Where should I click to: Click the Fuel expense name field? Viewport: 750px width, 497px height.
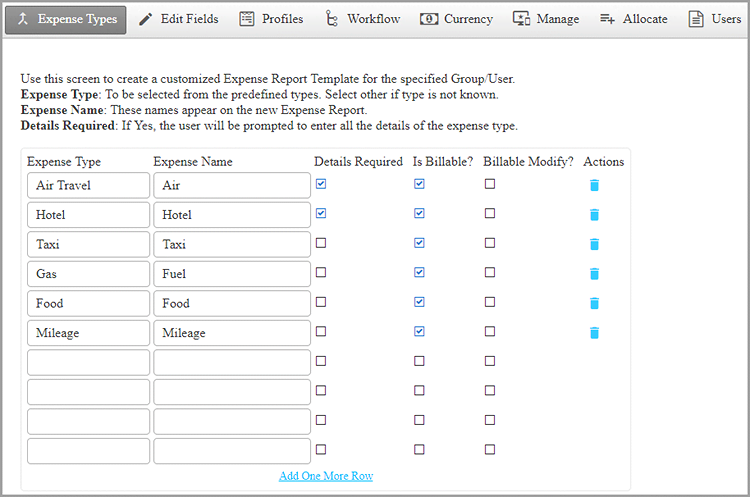tap(232, 274)
